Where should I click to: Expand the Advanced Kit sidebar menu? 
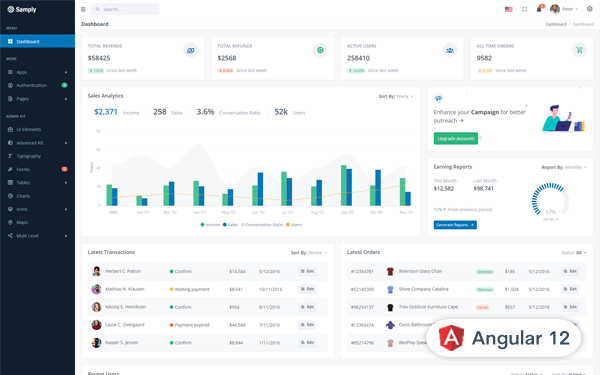point(38,143)
